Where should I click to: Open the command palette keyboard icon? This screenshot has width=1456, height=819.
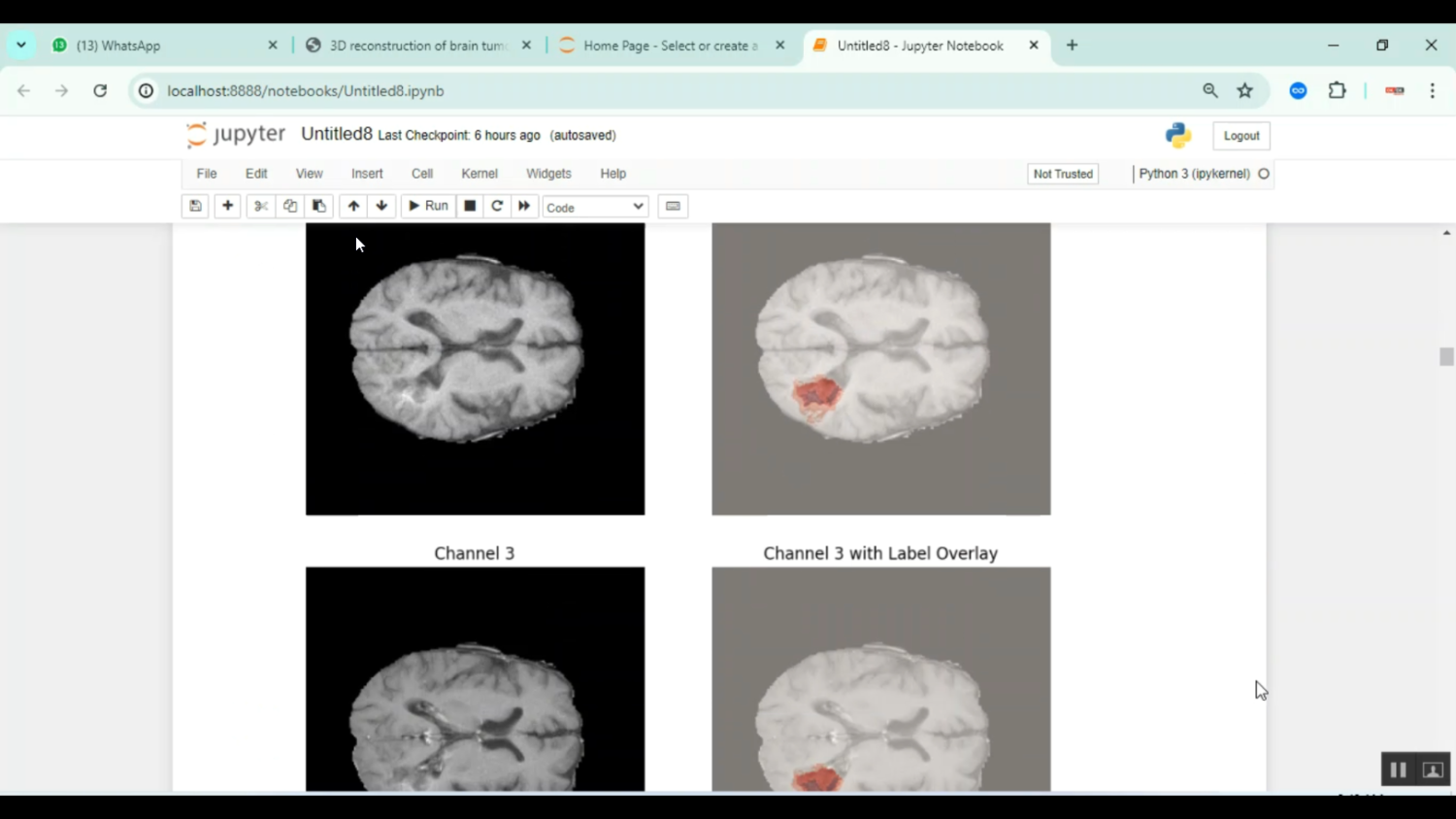tap(673, 206)
